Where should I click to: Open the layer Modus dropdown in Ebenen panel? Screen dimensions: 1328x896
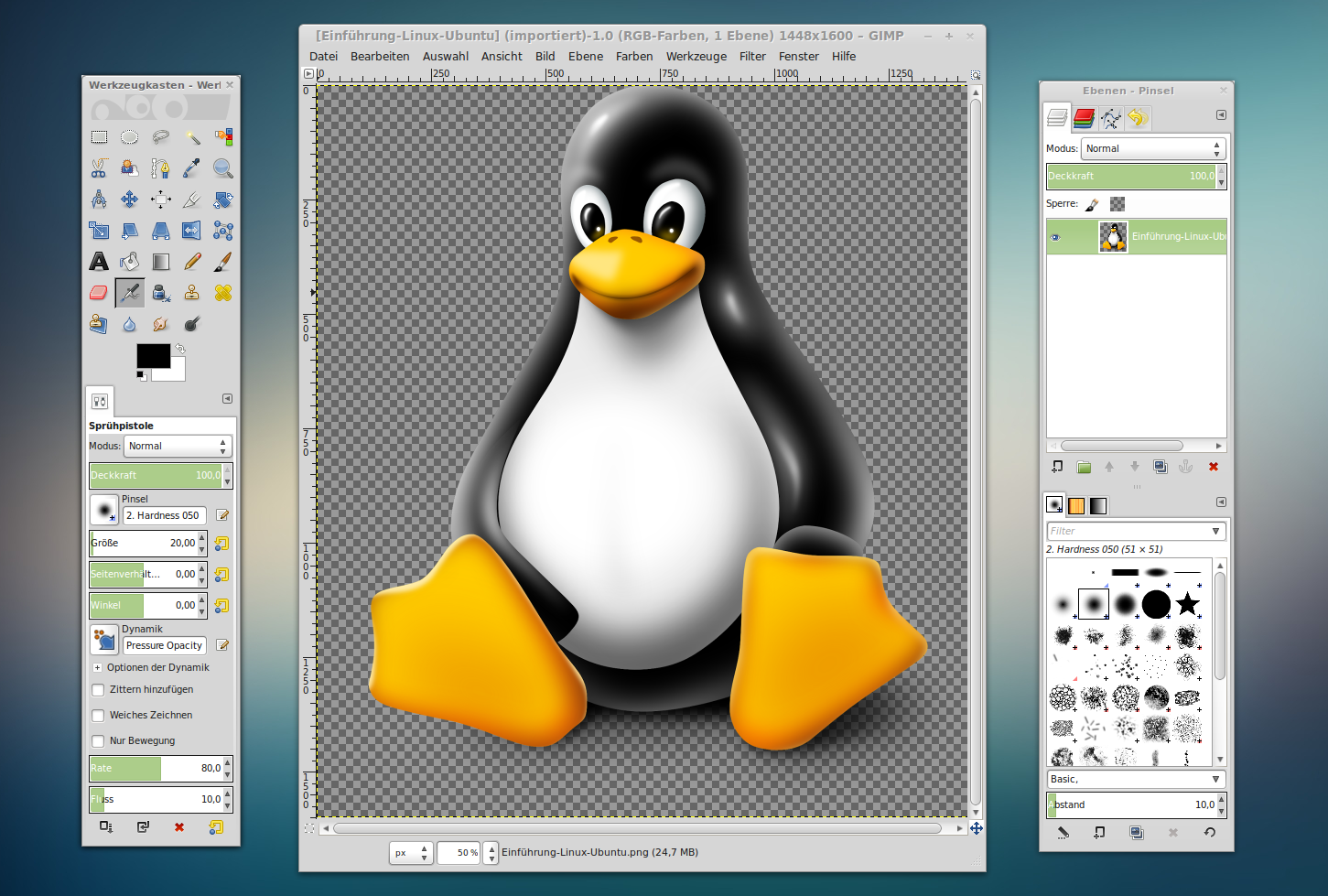[1153, 148]
